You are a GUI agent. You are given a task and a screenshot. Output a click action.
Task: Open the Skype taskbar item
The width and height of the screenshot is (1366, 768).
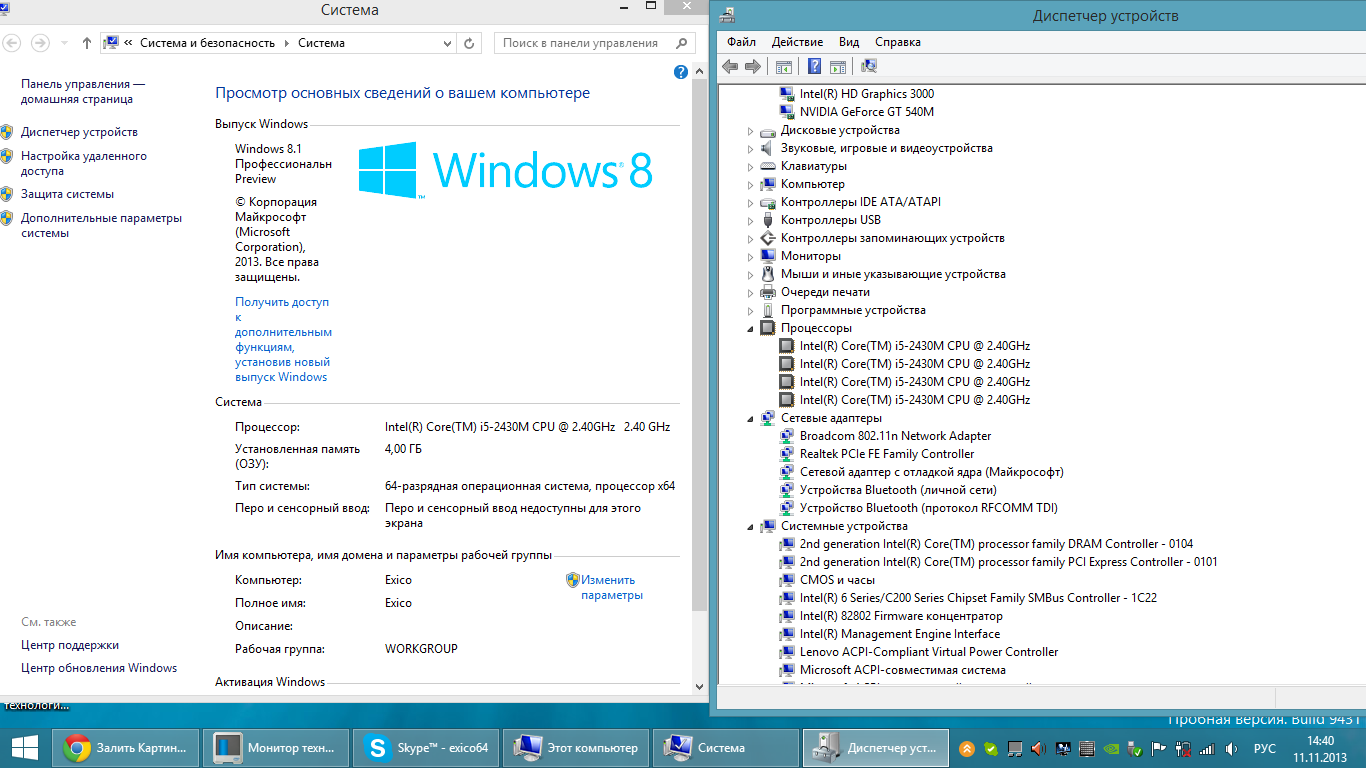coord(427,747)
